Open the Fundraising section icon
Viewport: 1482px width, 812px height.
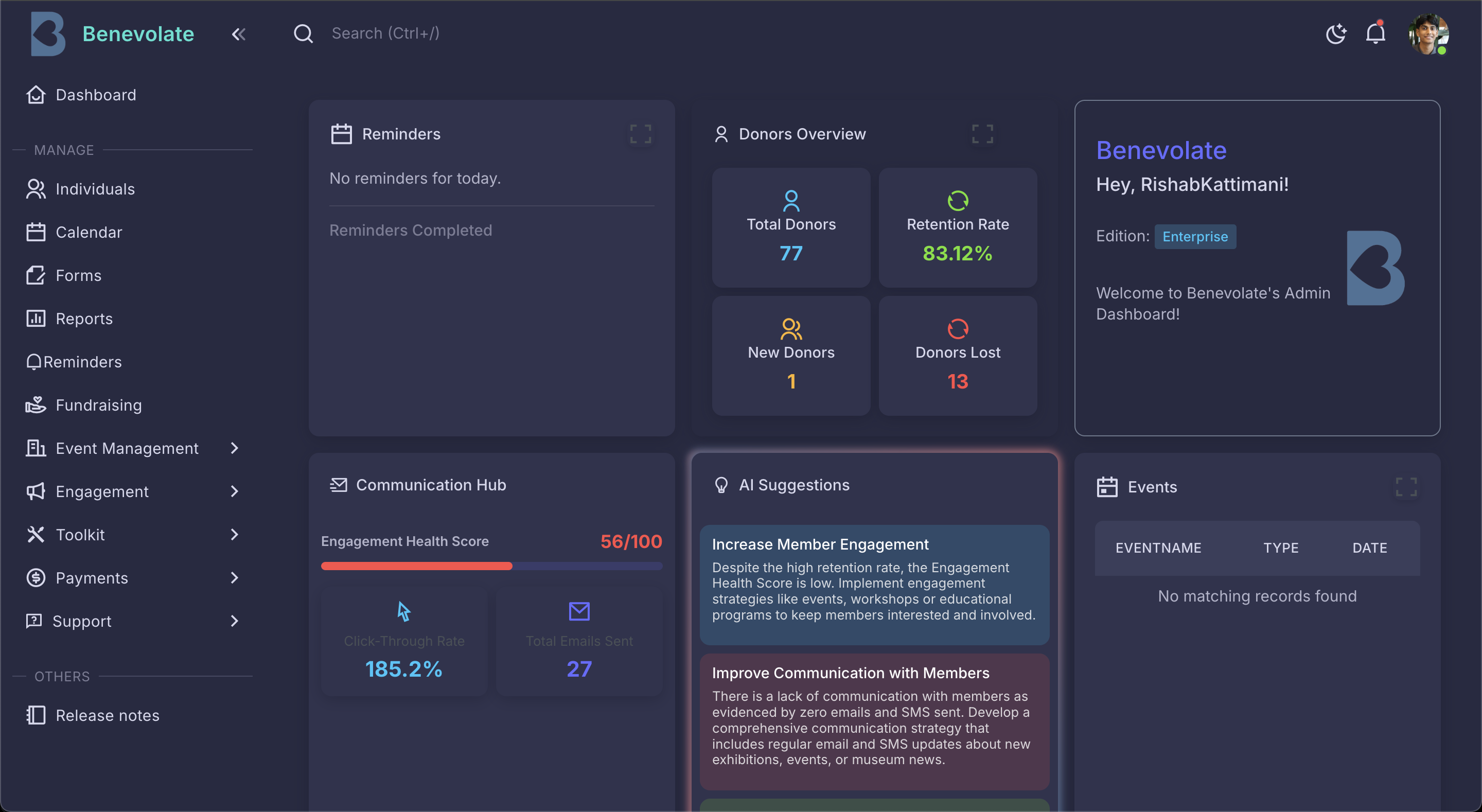36,404
